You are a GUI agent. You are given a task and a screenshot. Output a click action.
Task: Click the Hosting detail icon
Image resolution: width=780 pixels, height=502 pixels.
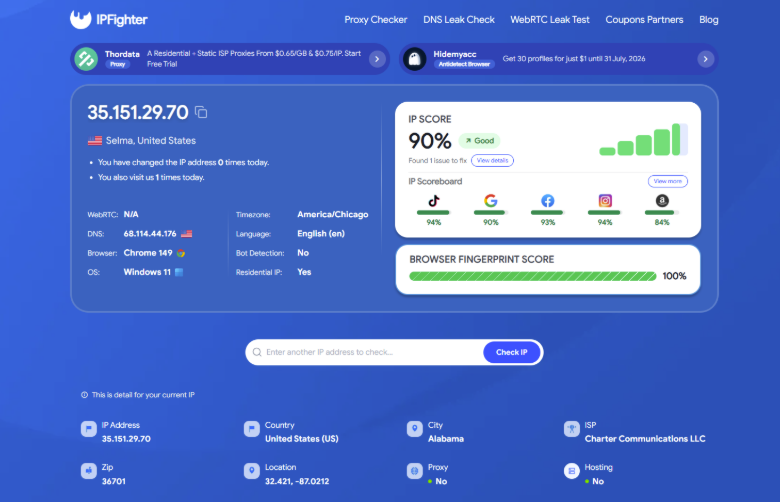[x=572, y=471]
